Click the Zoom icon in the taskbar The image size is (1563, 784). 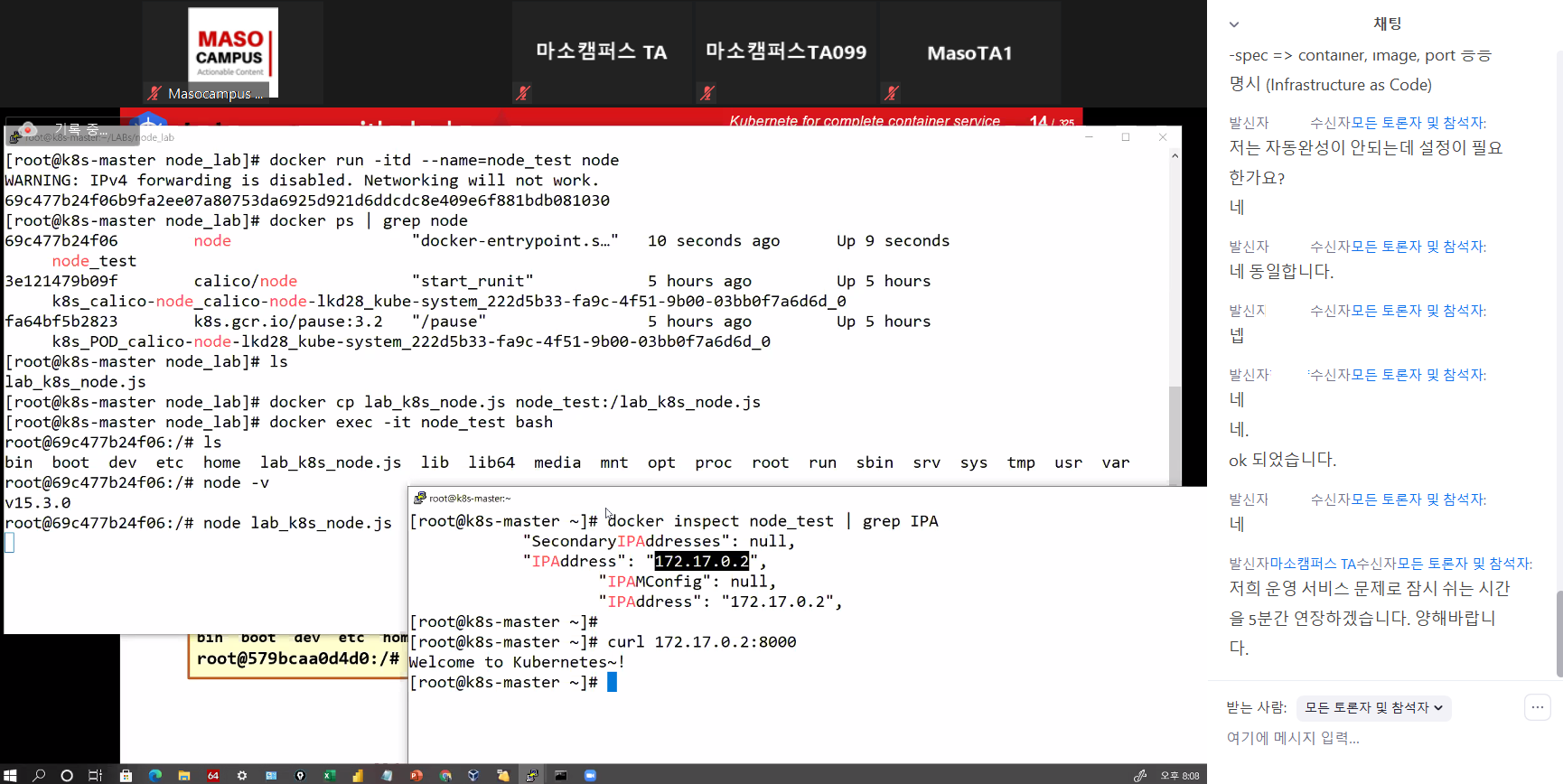click(x=590, y=775)
